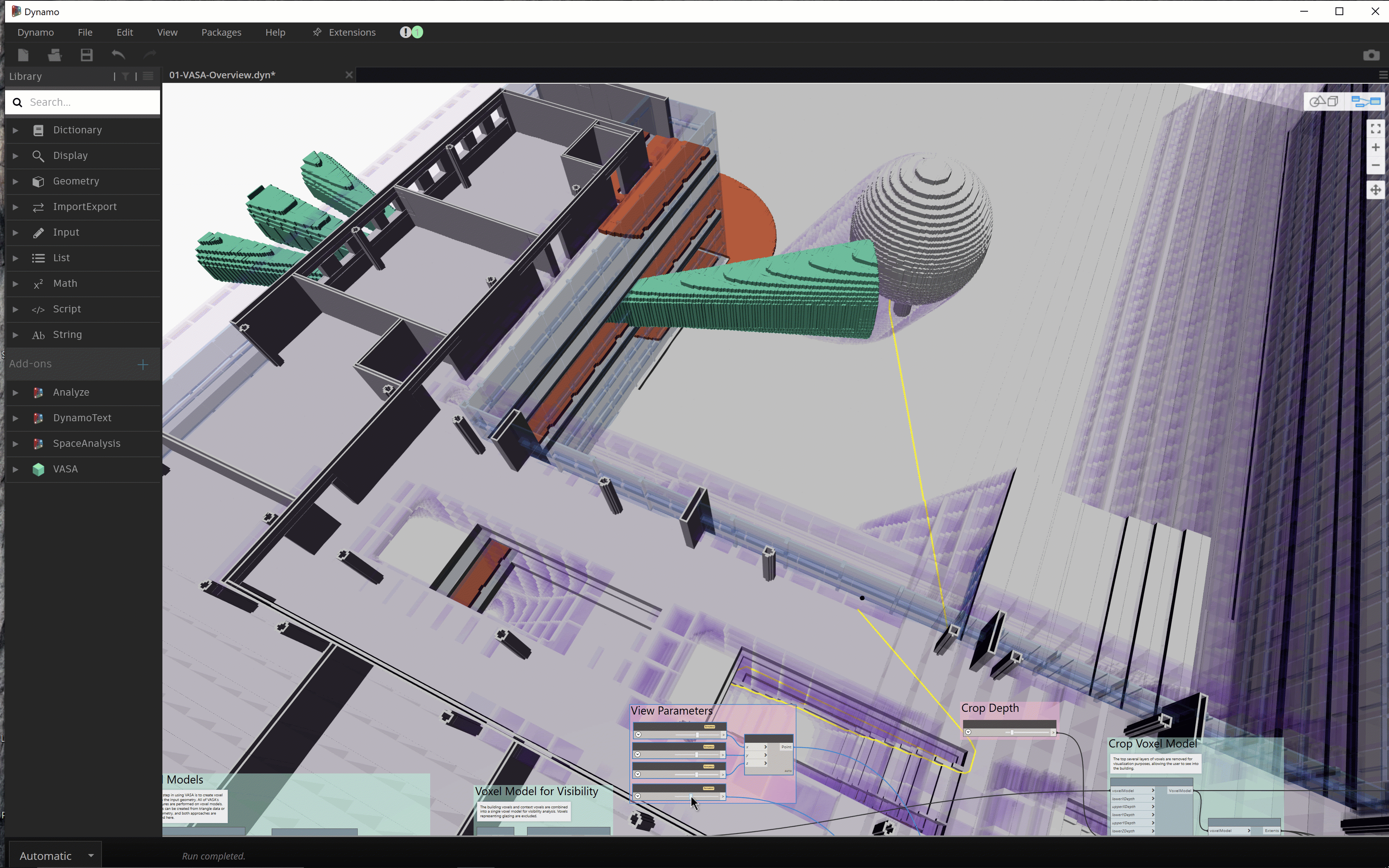The height and width of the screenshot is (868, 1389).
Task: Select the 01-VASA-Overview.dyn tab
Action: 222,75
